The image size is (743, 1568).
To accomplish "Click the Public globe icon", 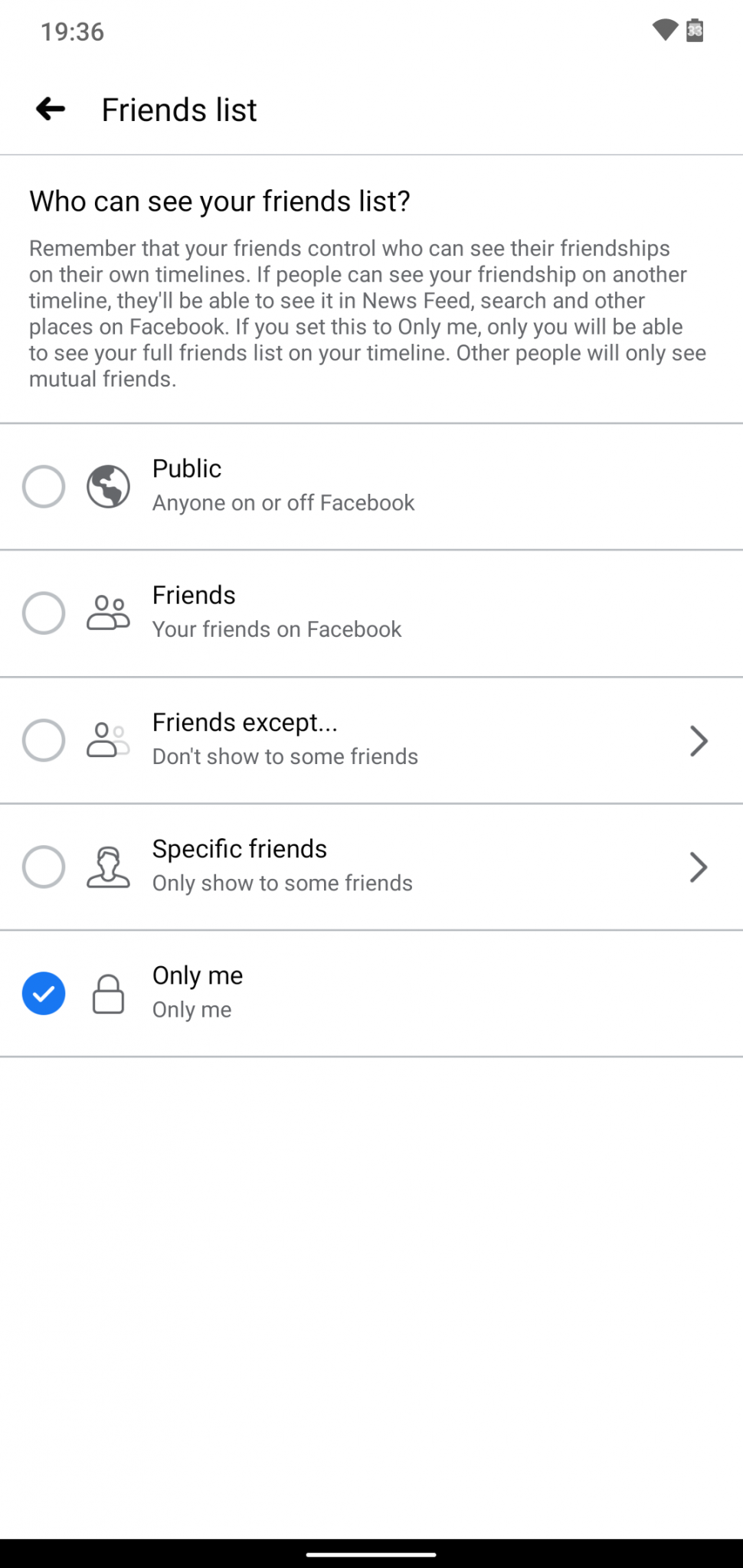I will (108, 486).
